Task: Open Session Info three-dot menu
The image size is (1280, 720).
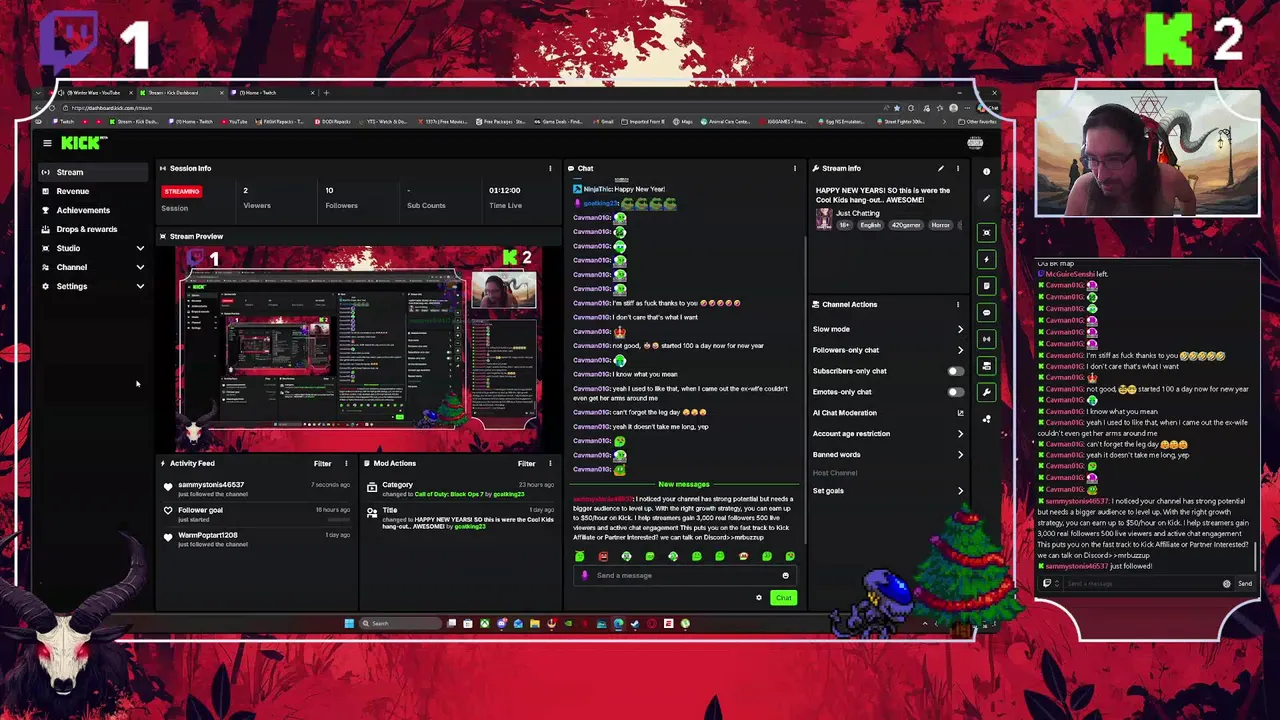Action: (x=549, y=168)
